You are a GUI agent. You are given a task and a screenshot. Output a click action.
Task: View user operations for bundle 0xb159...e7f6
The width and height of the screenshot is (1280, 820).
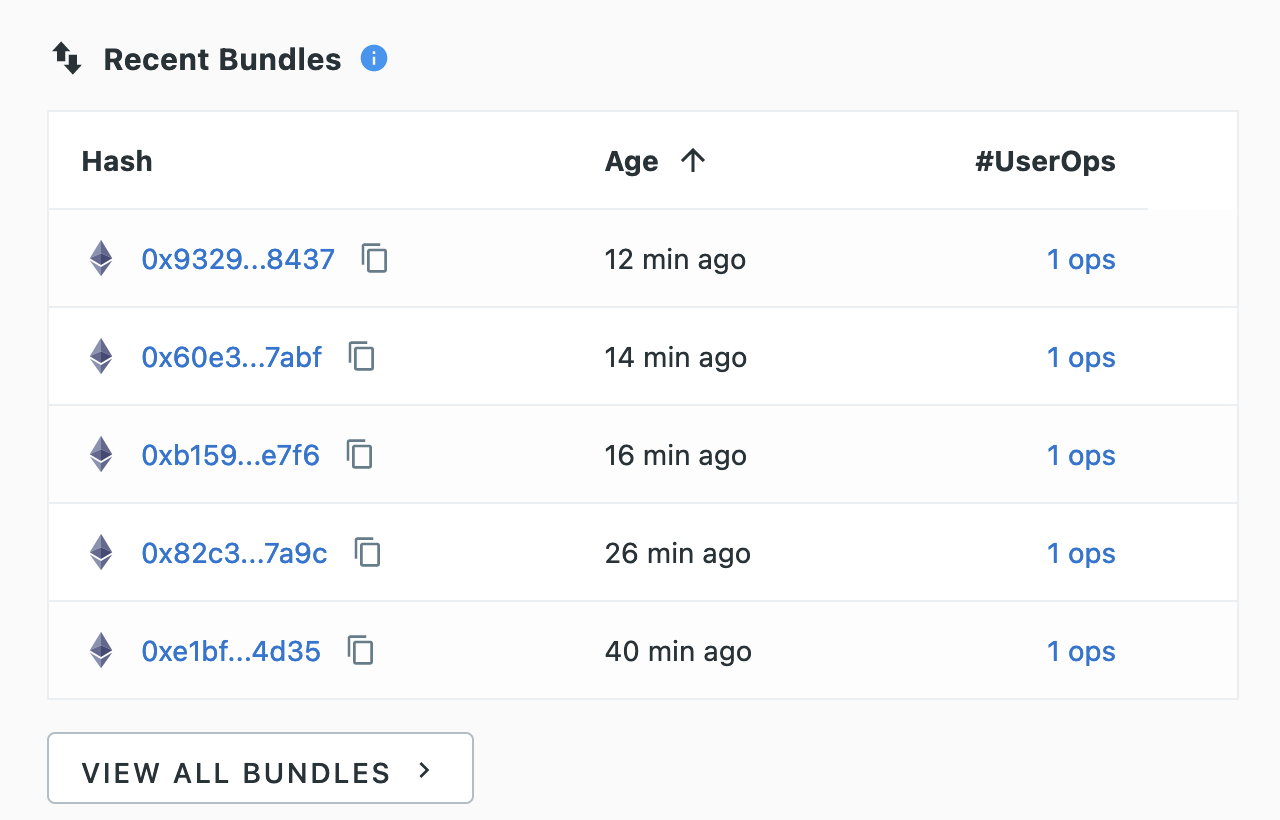coord(1081,455)
